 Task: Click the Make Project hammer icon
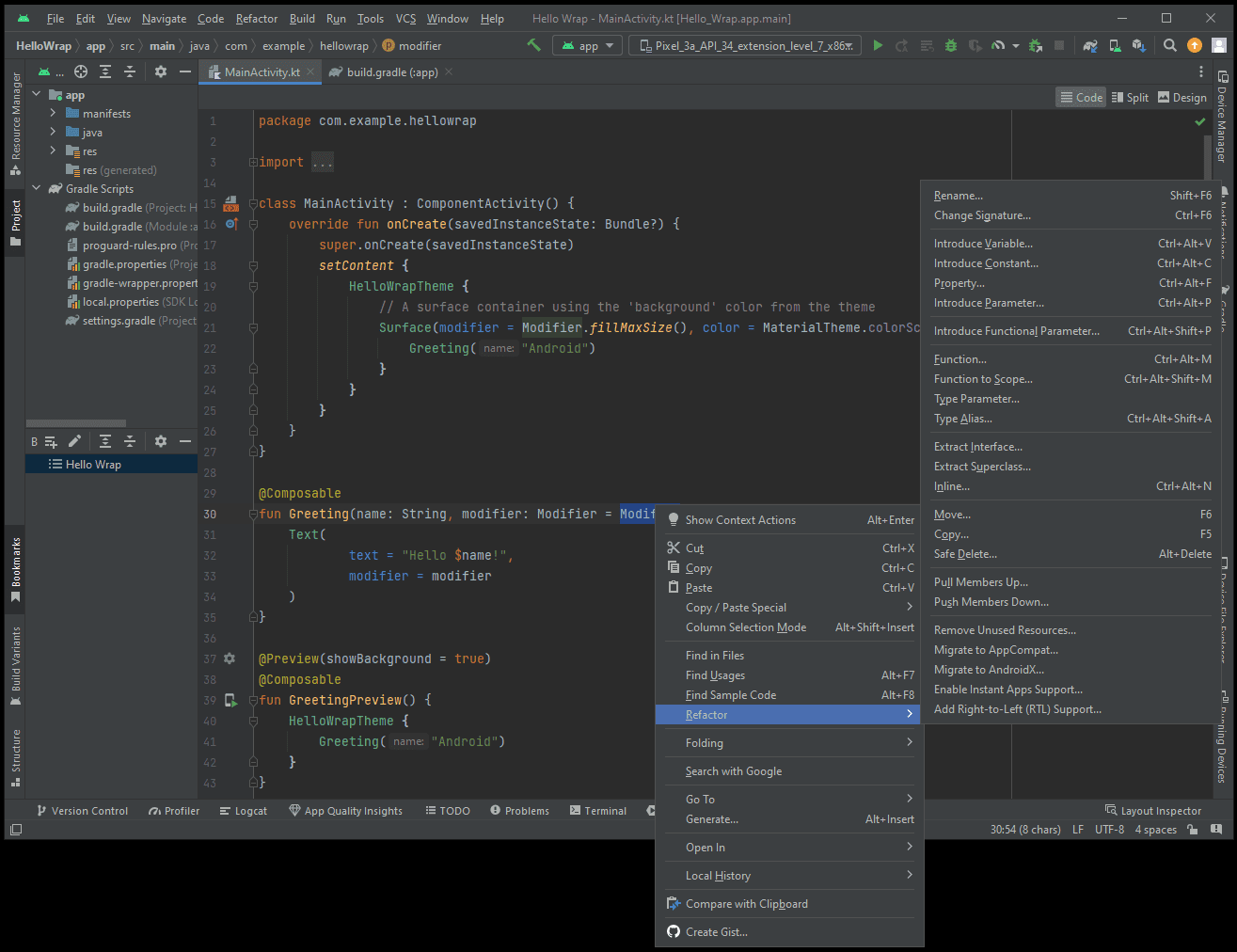point(533,45)
